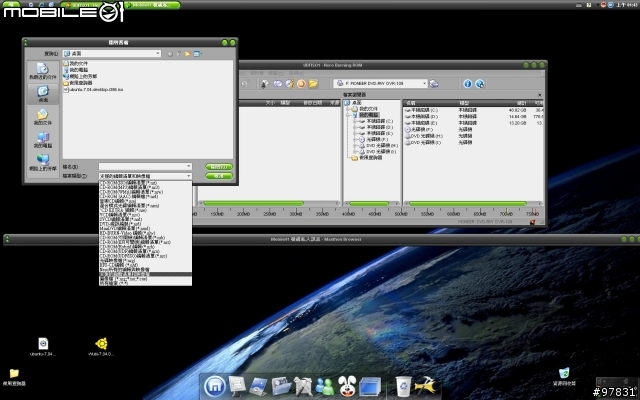Open the crossed tools folder dock icon
Screen dimensions: 640x400
pos(303,386)
